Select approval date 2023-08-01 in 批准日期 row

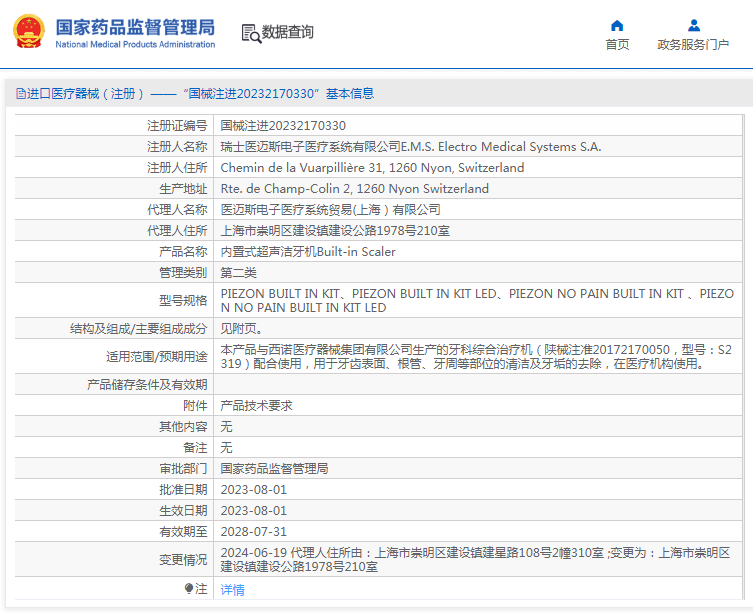coord(254,490)
